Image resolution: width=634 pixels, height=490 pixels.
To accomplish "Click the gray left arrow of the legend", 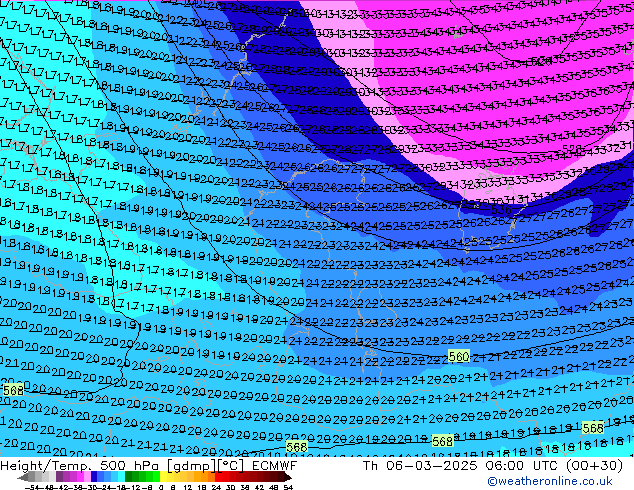I will [22, 478].
